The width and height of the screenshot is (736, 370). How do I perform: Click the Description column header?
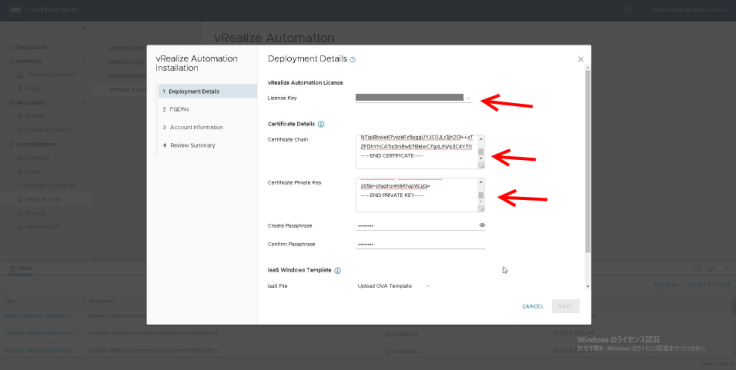101,301
